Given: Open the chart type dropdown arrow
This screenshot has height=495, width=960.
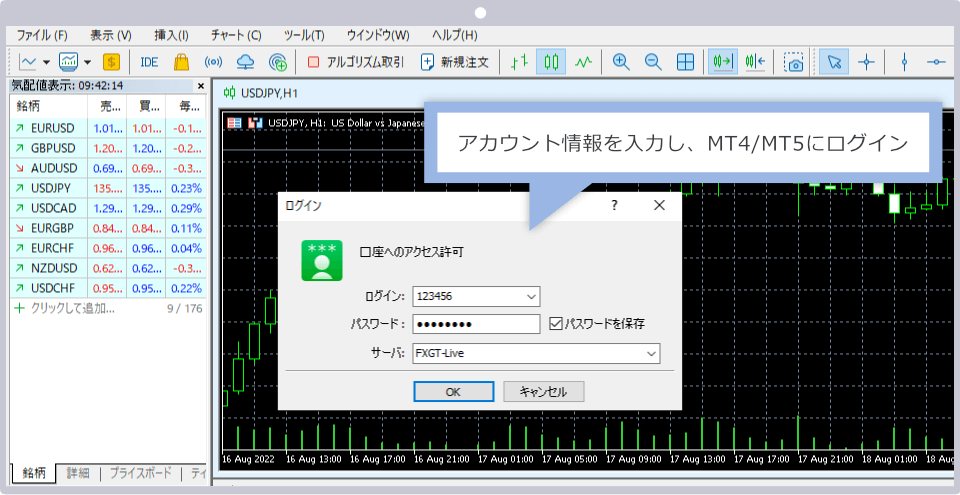Looking at the screenshot, I should point(47,62).
